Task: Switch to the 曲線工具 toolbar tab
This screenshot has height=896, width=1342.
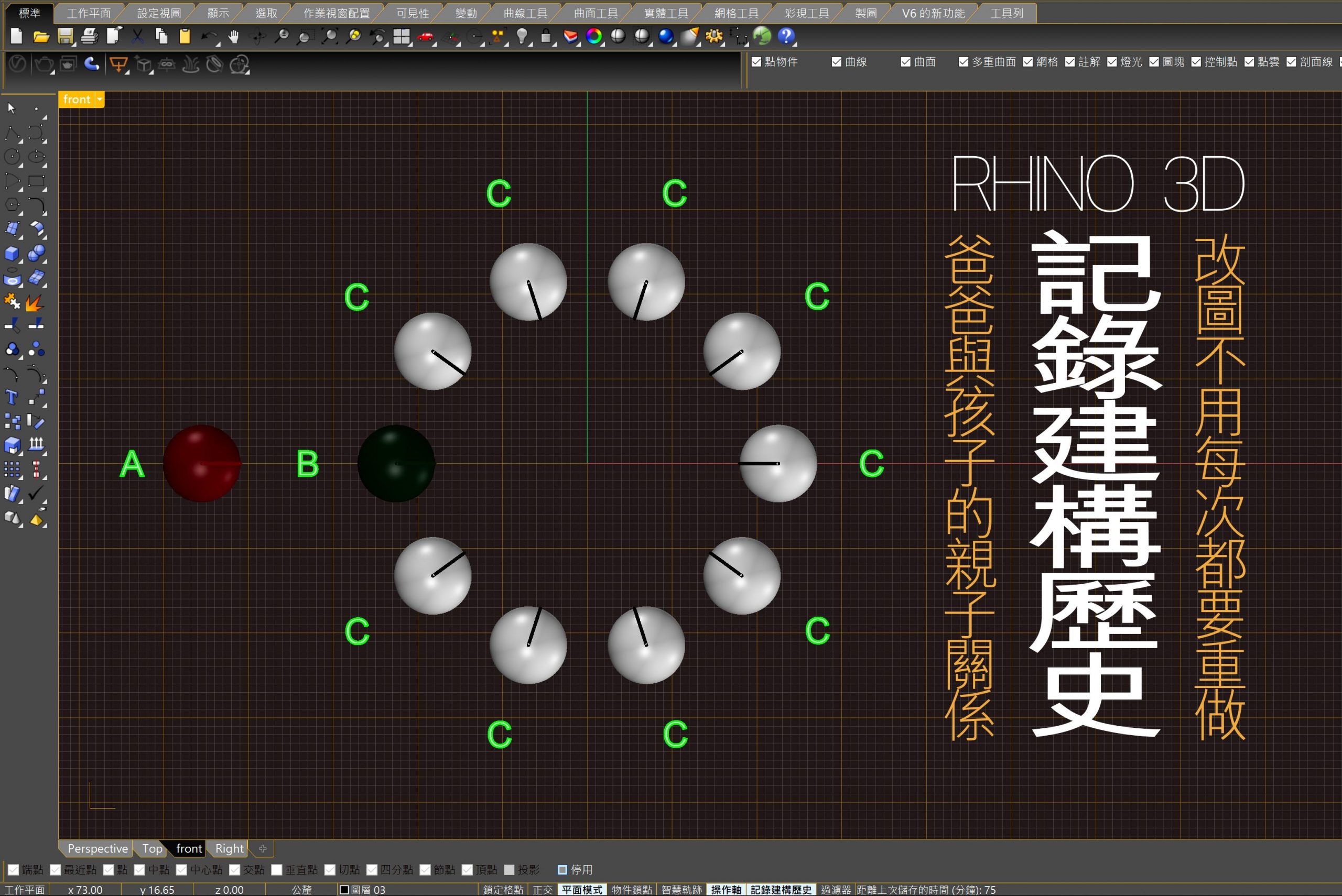Action: (525, 13)
